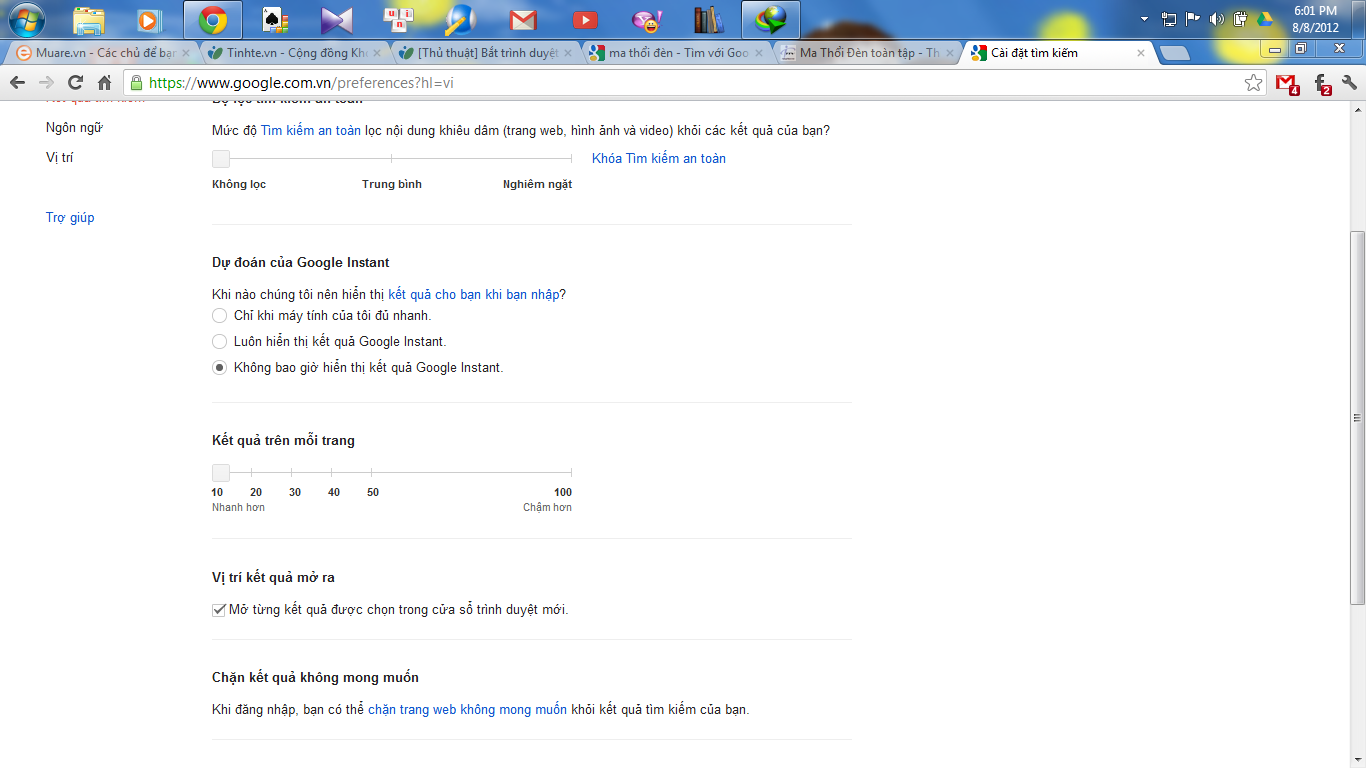Select 'Luôn hiển thị kết quả Google Instant' option
Screen dimensions: 1366x768
pos(220,341)
